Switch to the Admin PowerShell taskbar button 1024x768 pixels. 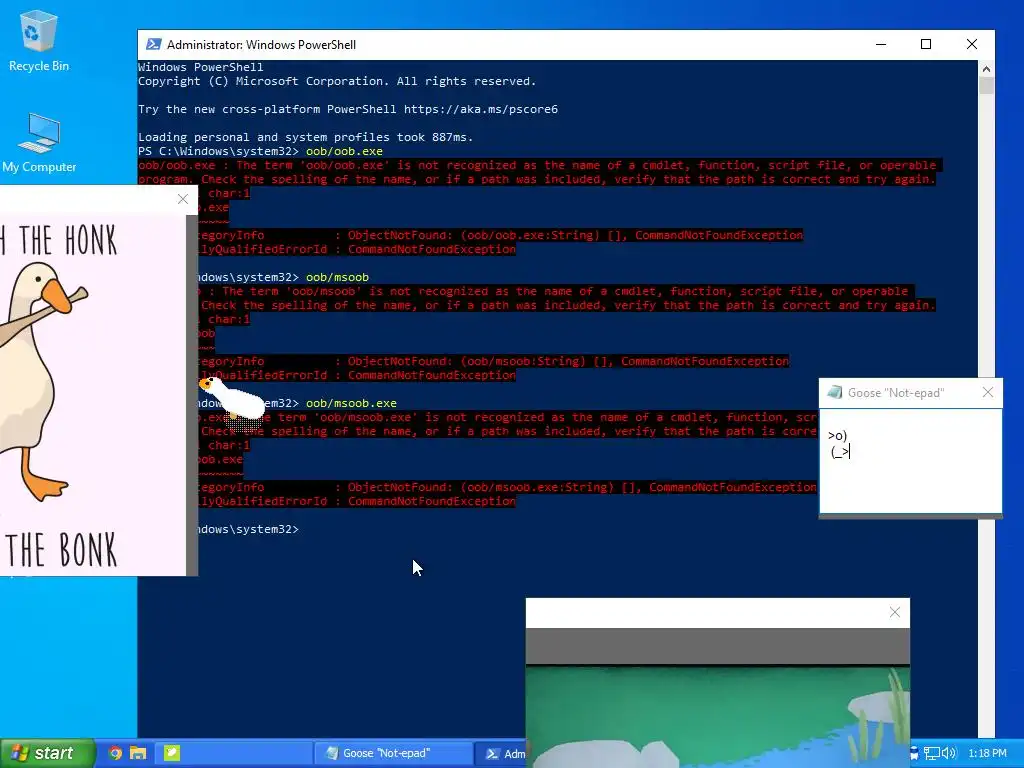coord(502,754)
